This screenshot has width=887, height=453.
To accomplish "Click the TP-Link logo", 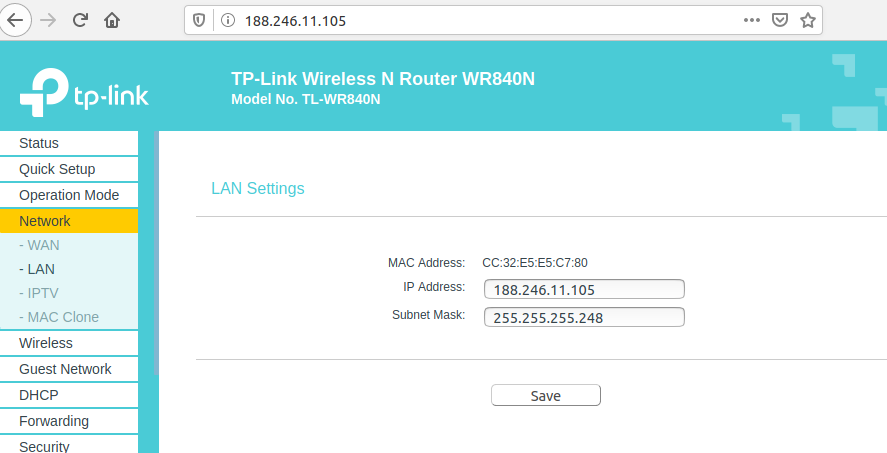I will (x=84, y=91).
